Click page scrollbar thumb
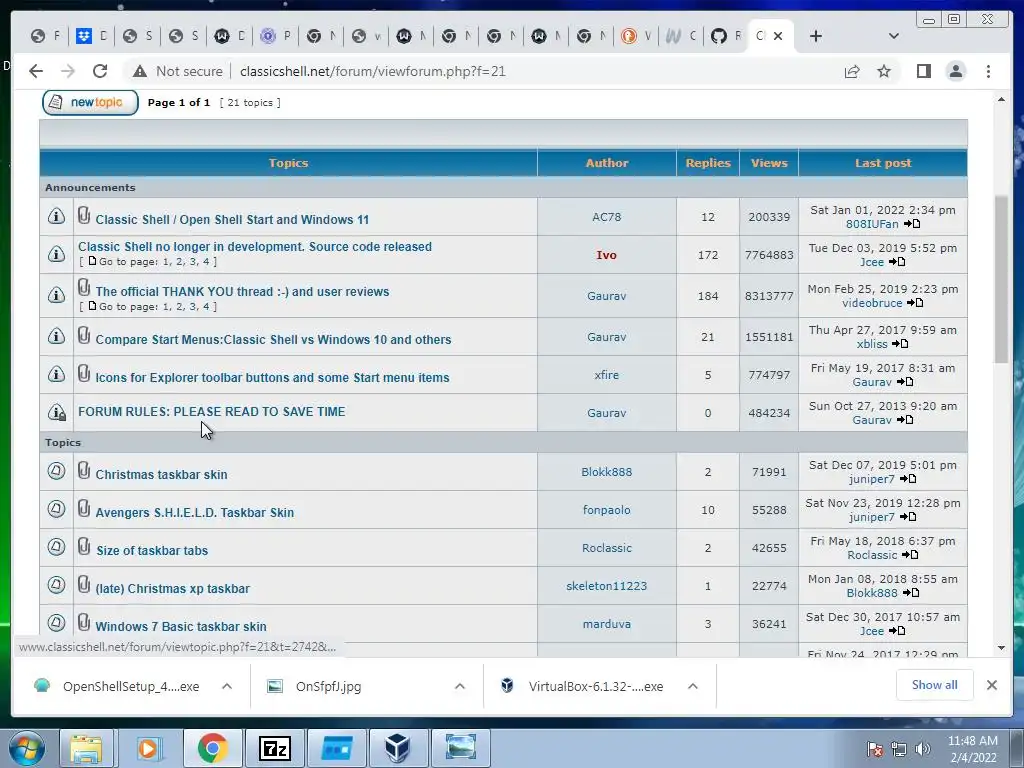The width and height of the screenshot is (1024, 768). 1000,280
